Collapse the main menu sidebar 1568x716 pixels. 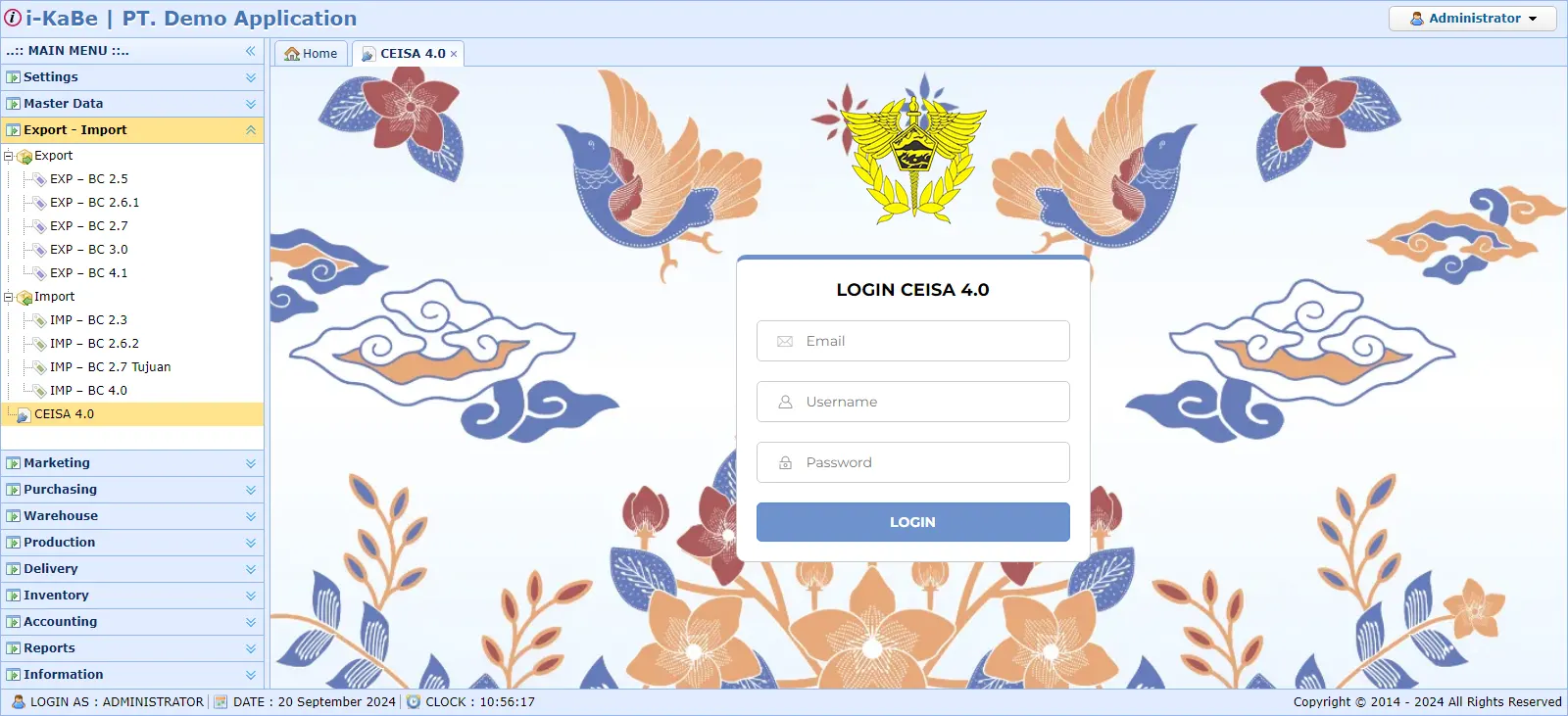[x=250, y=51]
